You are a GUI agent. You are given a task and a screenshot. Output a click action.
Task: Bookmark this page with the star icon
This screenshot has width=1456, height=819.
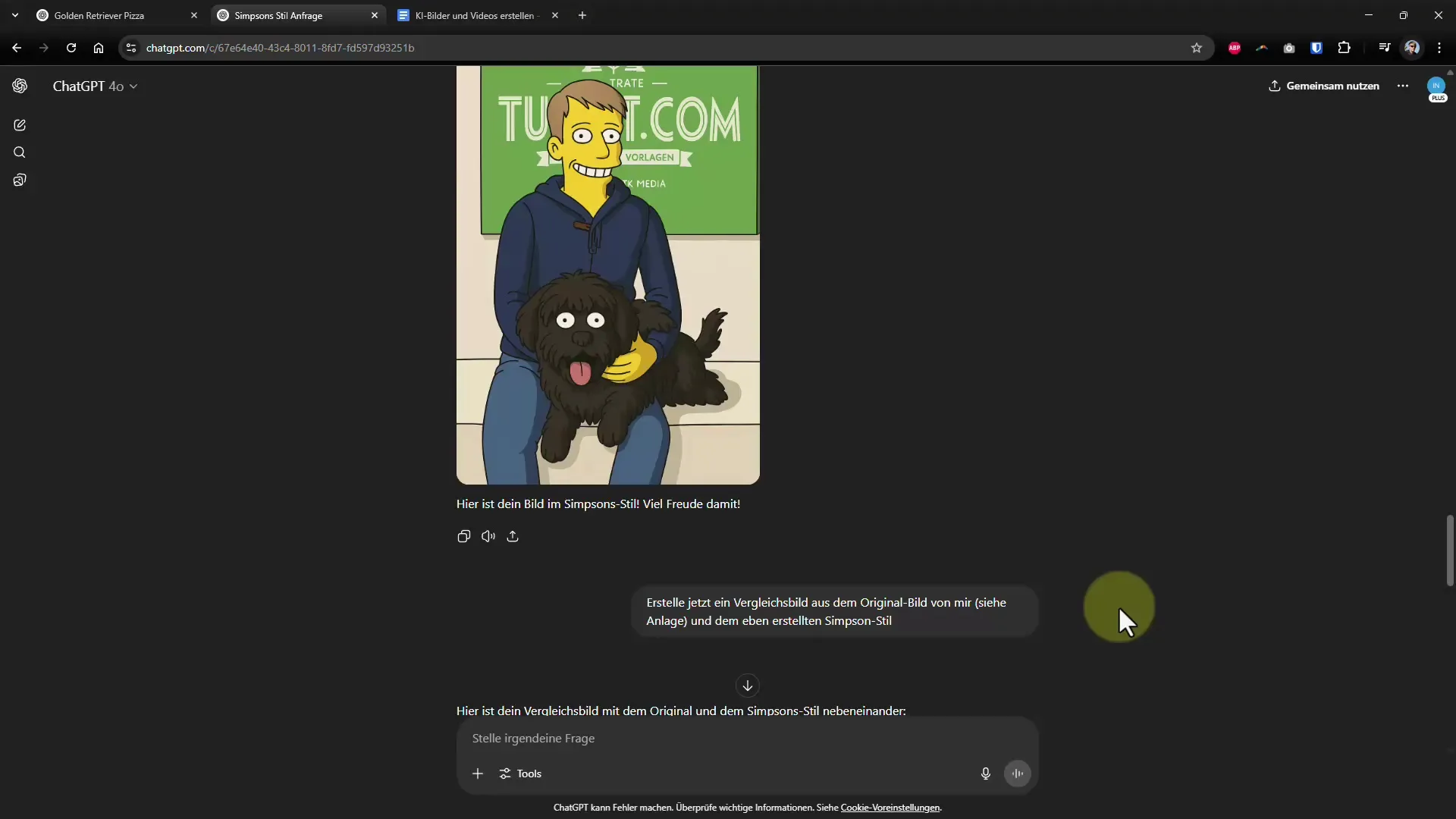point(1197,48)
